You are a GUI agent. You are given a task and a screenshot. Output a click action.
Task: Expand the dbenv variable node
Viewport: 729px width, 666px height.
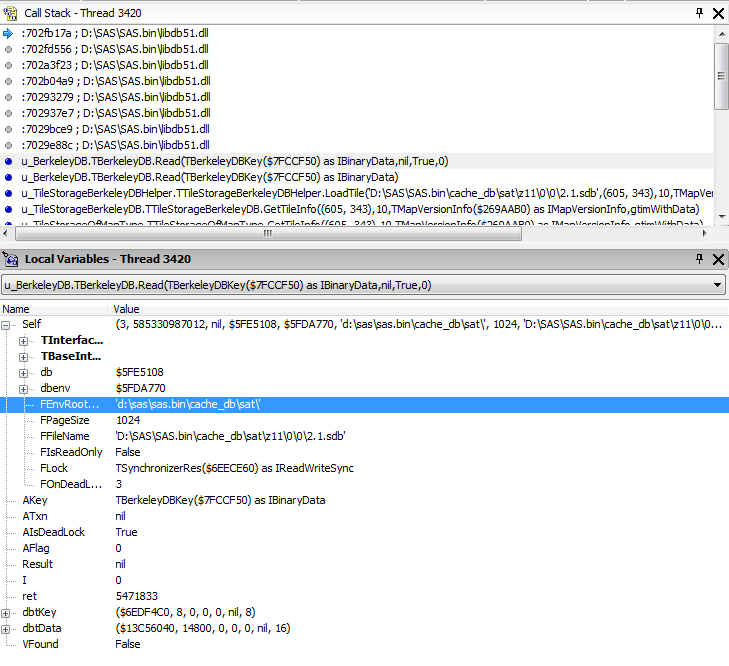24,389
